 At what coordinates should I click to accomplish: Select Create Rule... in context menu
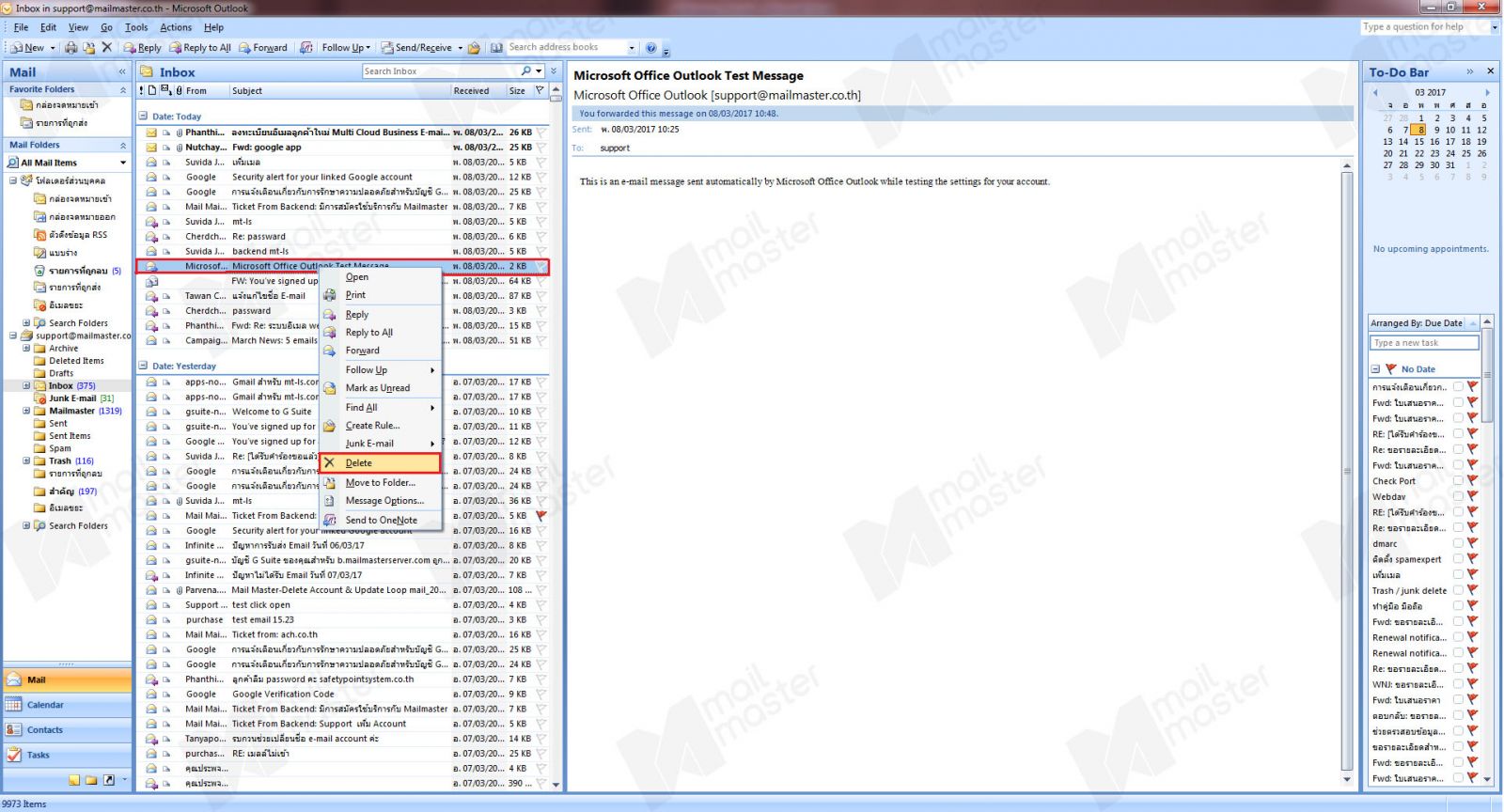(372, 426)
